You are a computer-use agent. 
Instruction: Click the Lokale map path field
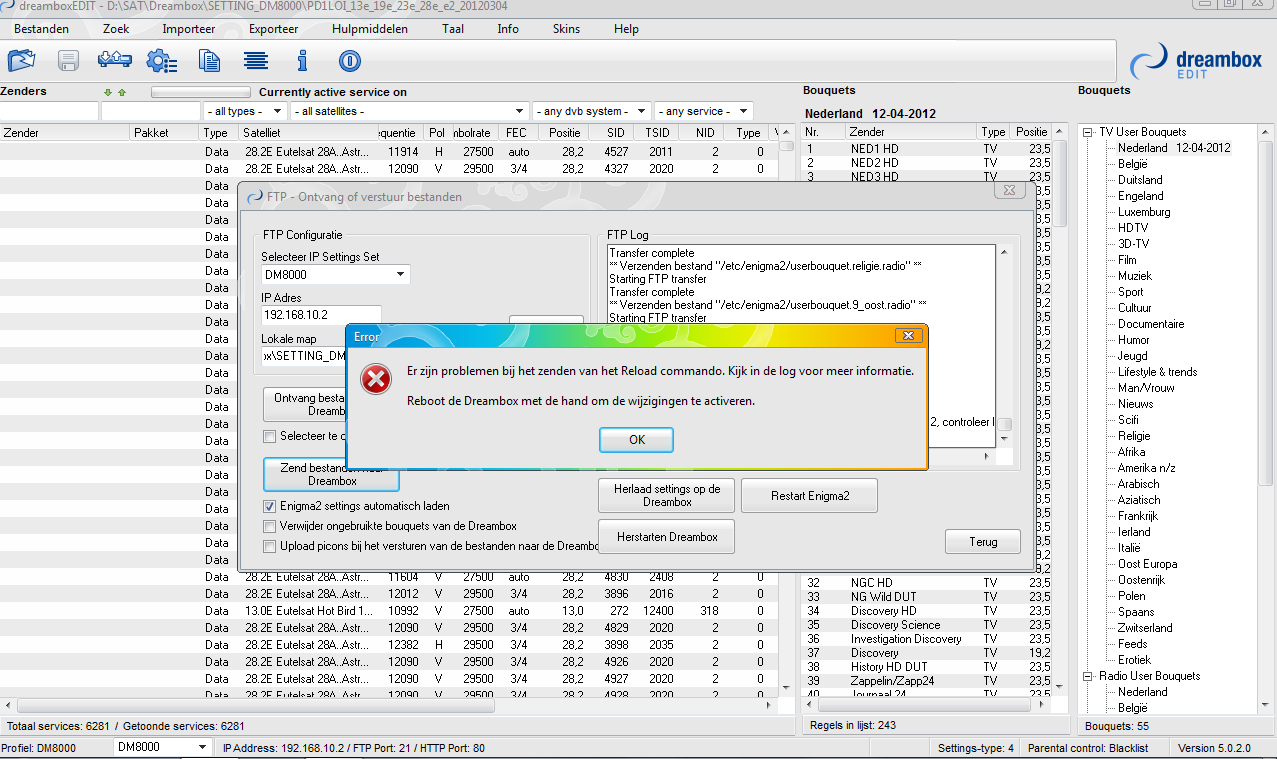[x=304, y=356]
